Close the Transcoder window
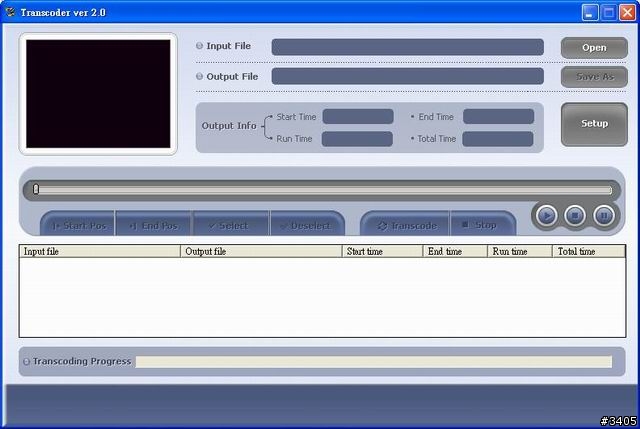 tap(627, 13)
